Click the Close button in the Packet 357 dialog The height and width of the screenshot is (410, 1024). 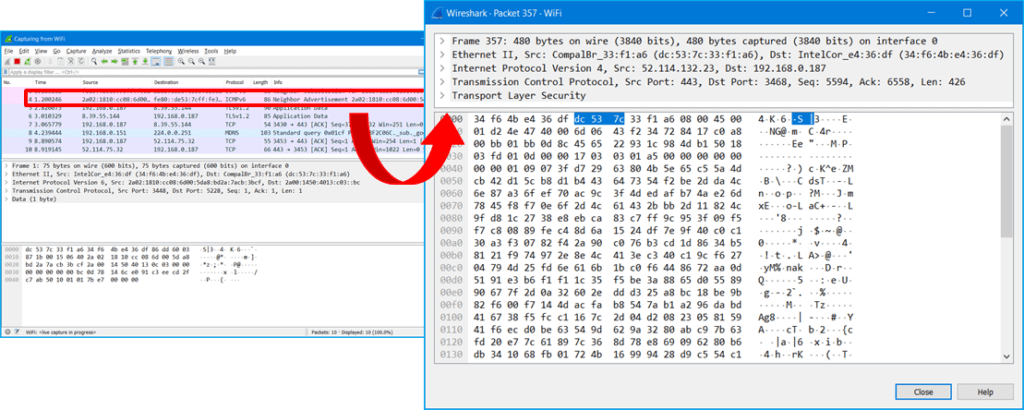pos(923,392)
